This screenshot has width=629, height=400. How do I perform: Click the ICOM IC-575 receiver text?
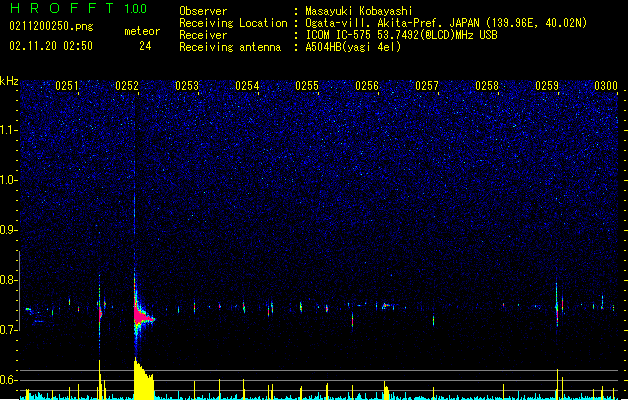[401, 35]
